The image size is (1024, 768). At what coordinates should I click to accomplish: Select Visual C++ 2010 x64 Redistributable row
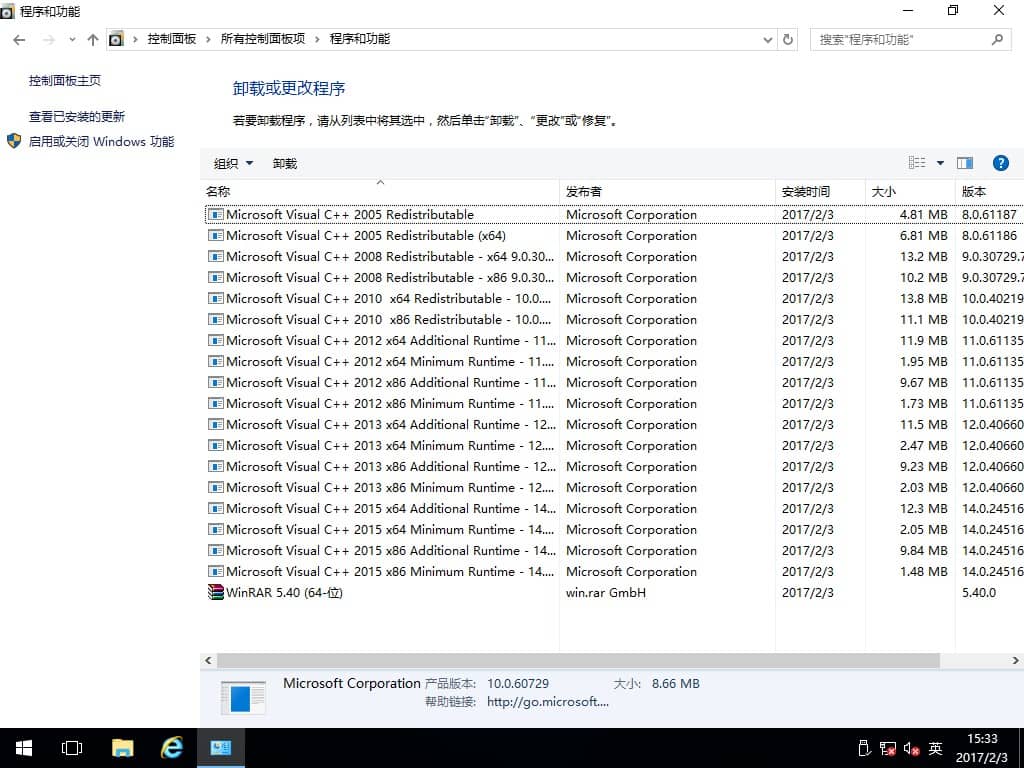[x=614, y=298]
